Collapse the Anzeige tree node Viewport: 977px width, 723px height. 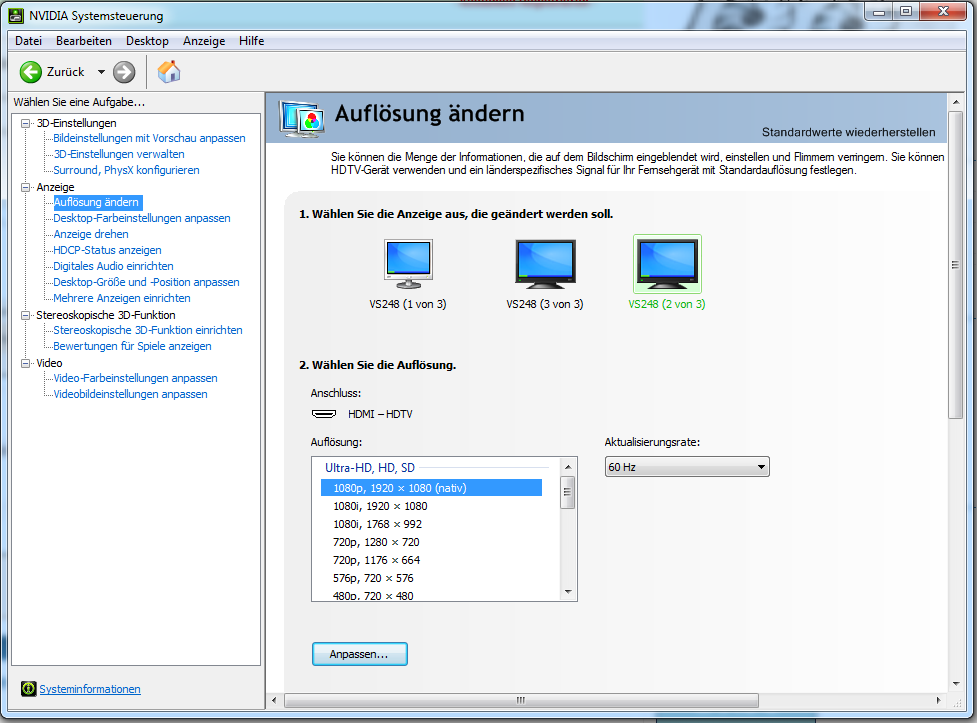pyautogui.click(x=26, y=187)
